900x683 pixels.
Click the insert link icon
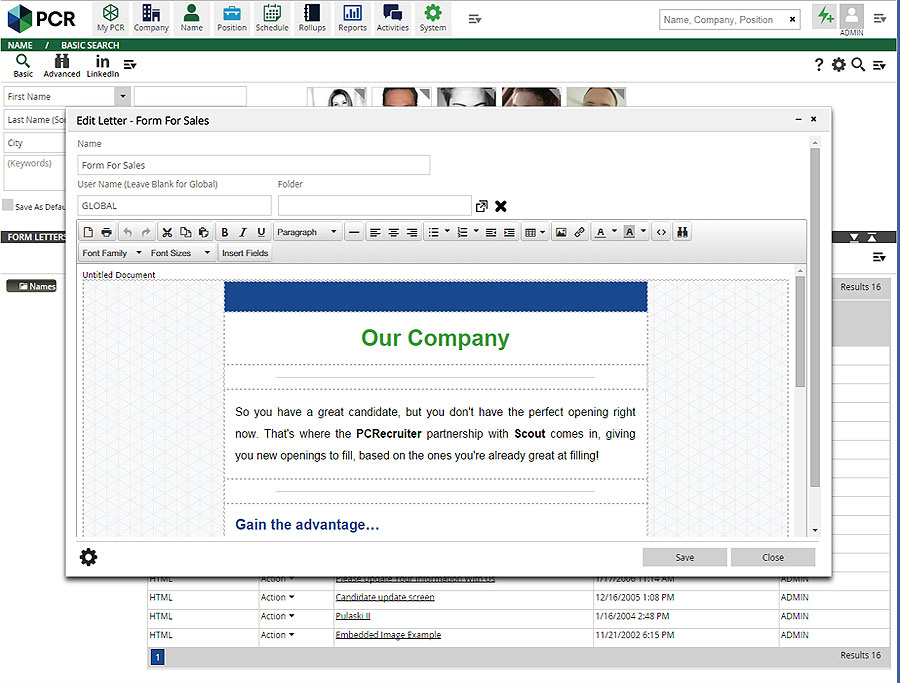580,232
